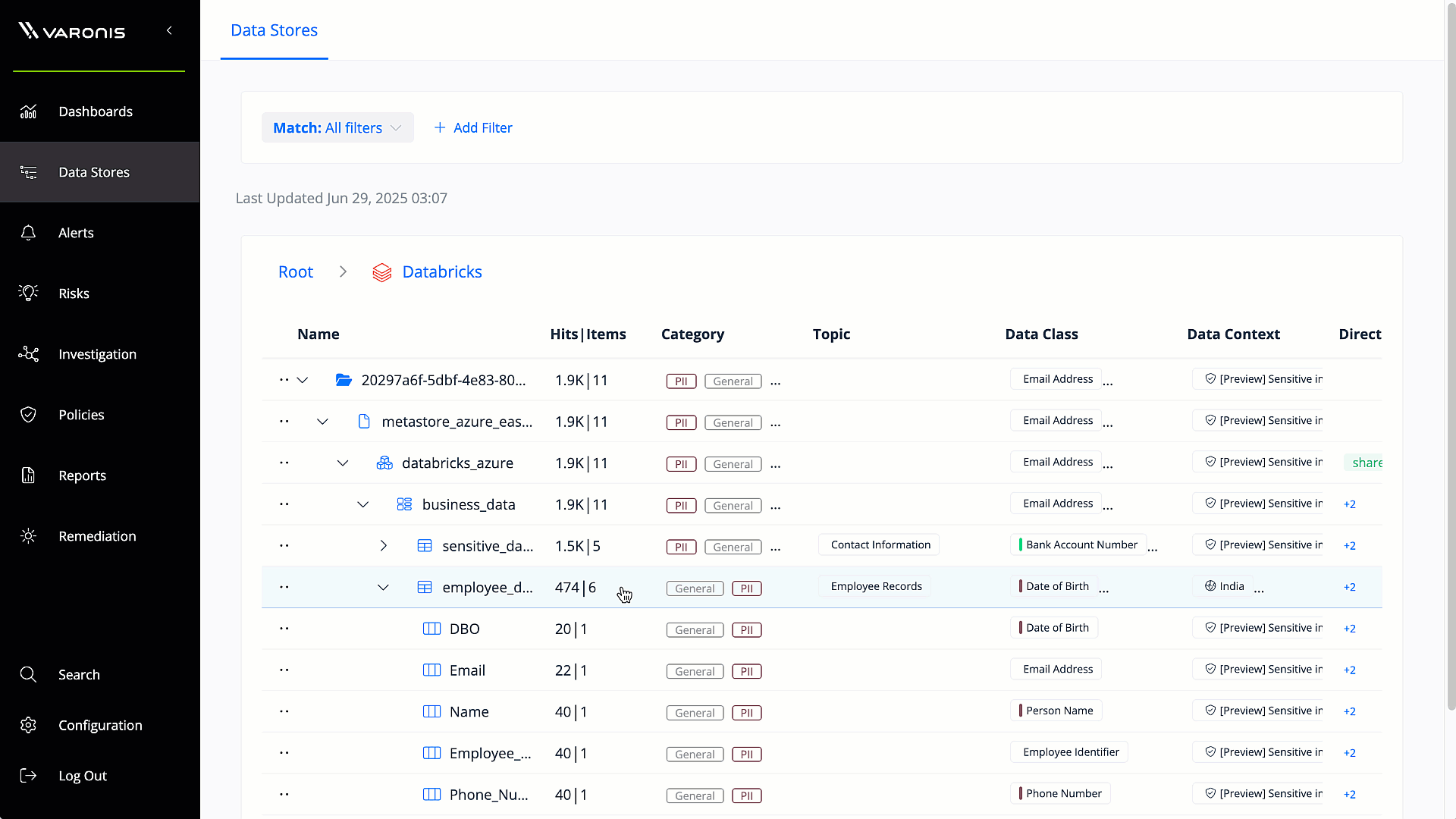1456x819 pixels.
Task: Click the Databricks stack icon in breadcrumb
Action: (382, 272)
